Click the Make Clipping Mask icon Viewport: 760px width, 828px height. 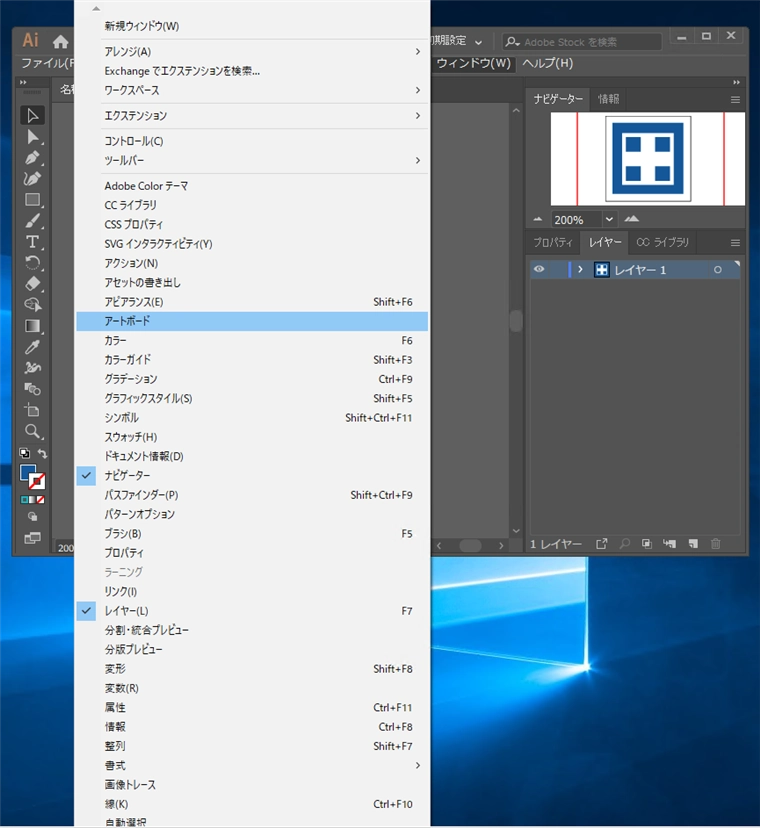[x=647, y=544]
